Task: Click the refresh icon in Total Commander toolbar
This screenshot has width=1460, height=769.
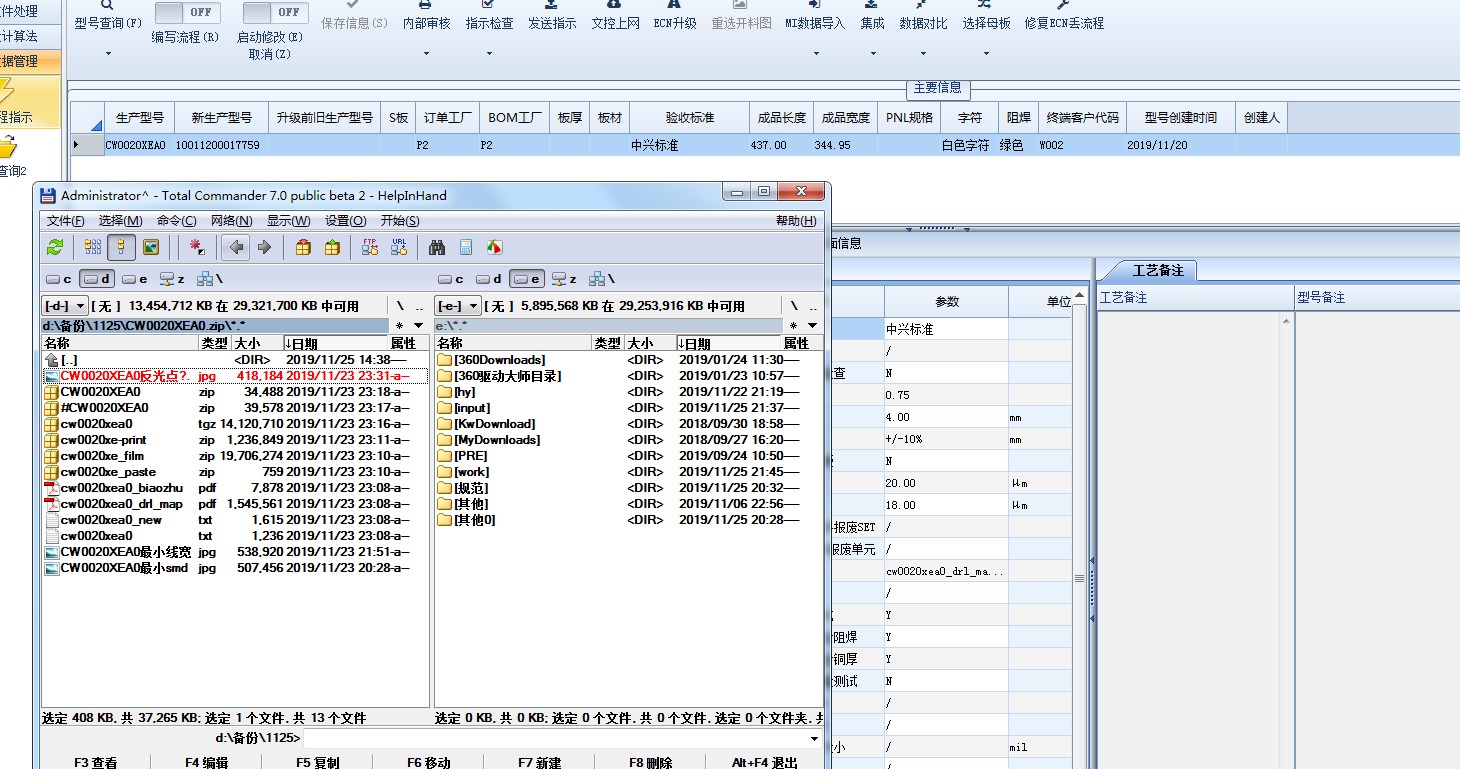Action: click(55, 247)
